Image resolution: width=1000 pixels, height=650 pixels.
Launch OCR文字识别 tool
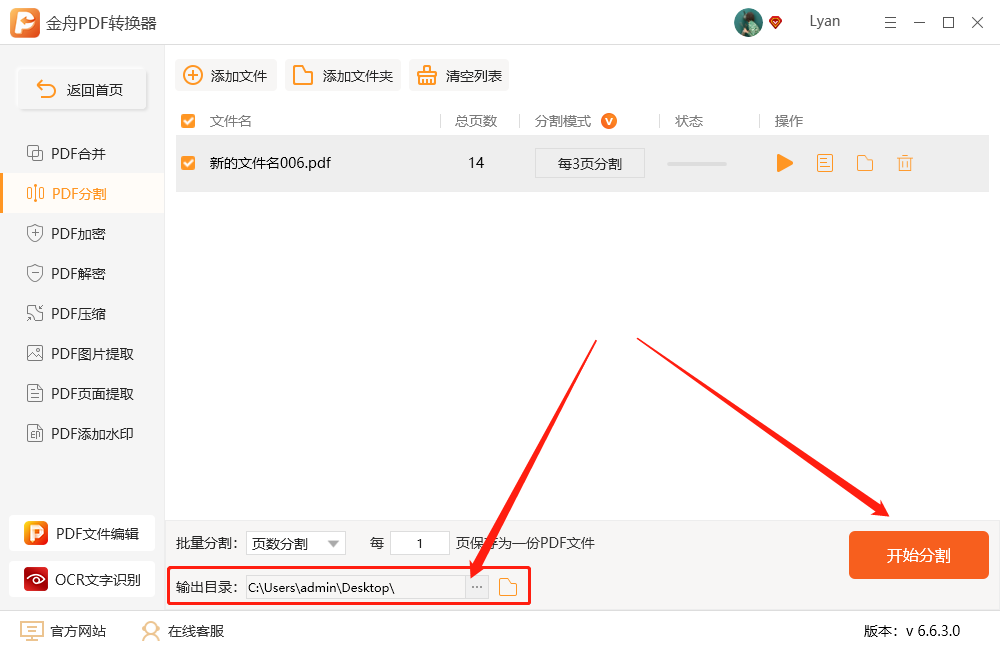[82, 579]
